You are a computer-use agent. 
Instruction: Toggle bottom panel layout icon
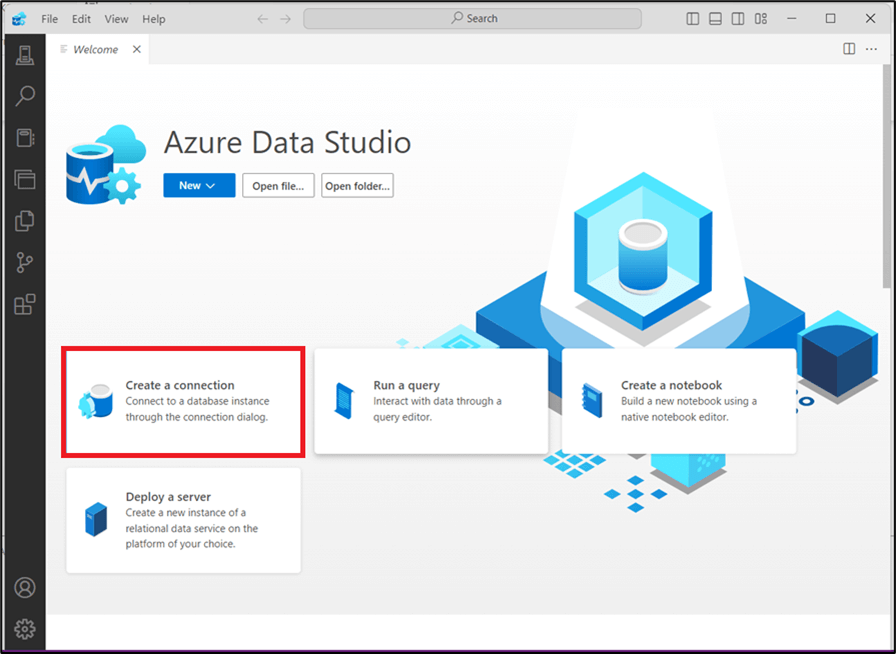[716, 19]
